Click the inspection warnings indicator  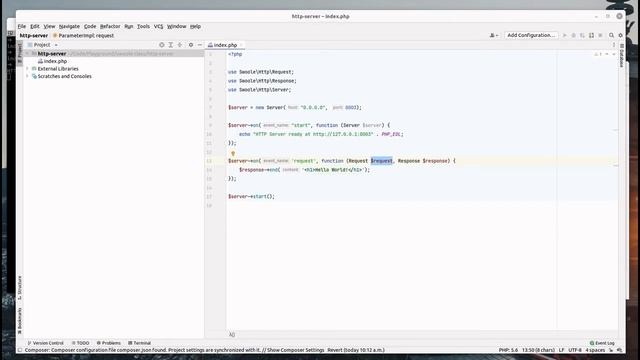[x=598, y=54]
